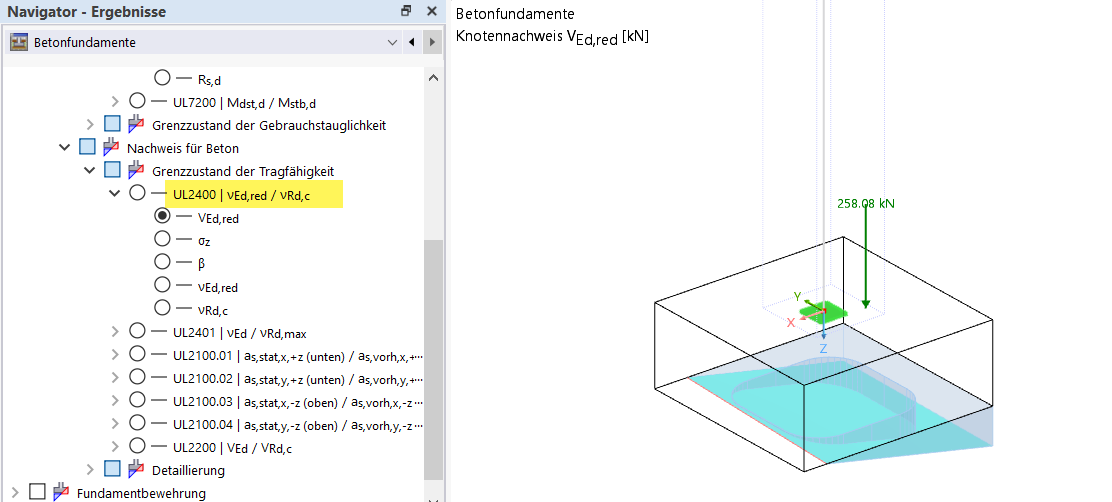Undock the Navigator panel
This screenshot has height=502, width=1112.
coord(406,11)
